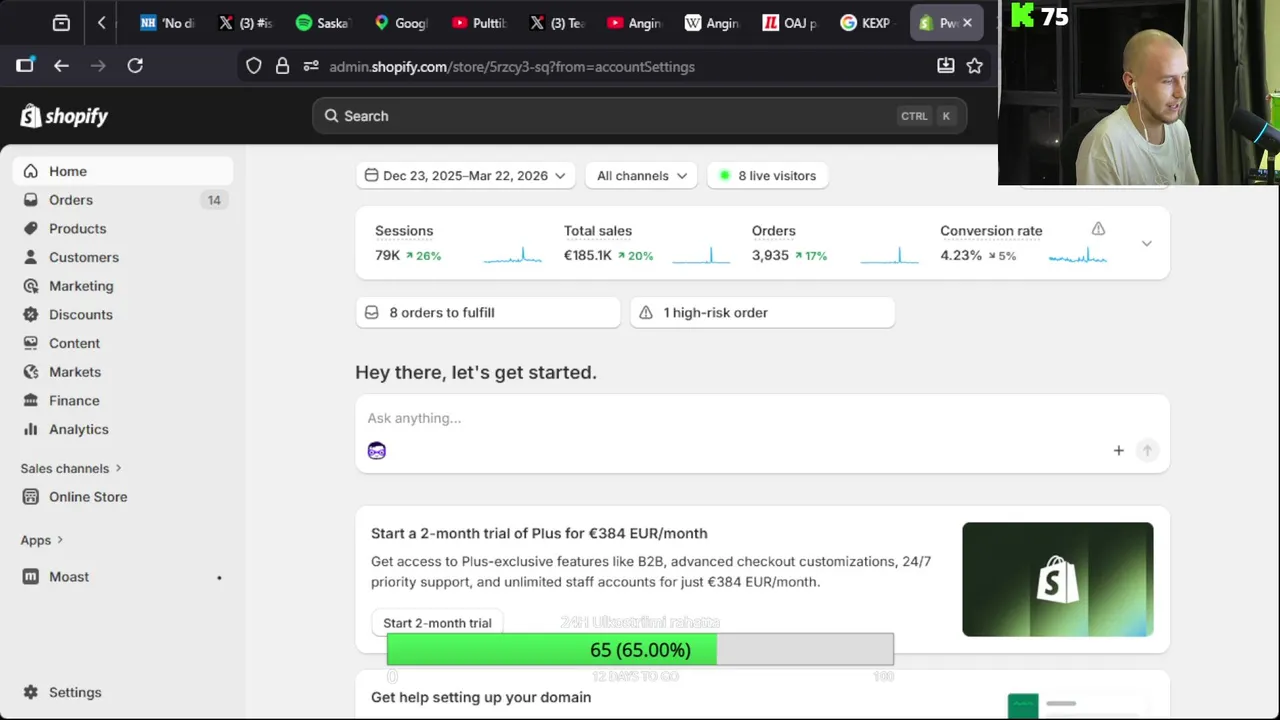Select Home in the sidebar

click(x=122, y=171)
